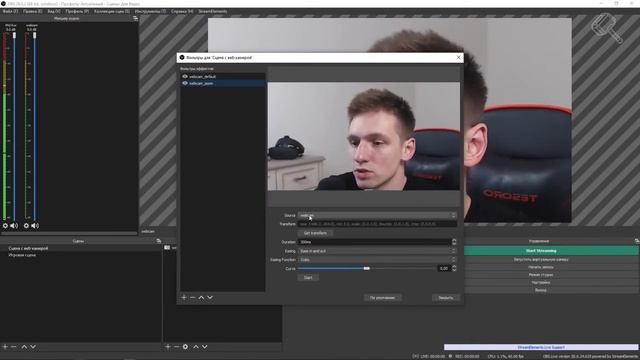This screenshot has height=360, width=640.
Task: Open the Scene Collection menu
Action: pyautogui.click(x=112, y=11)
